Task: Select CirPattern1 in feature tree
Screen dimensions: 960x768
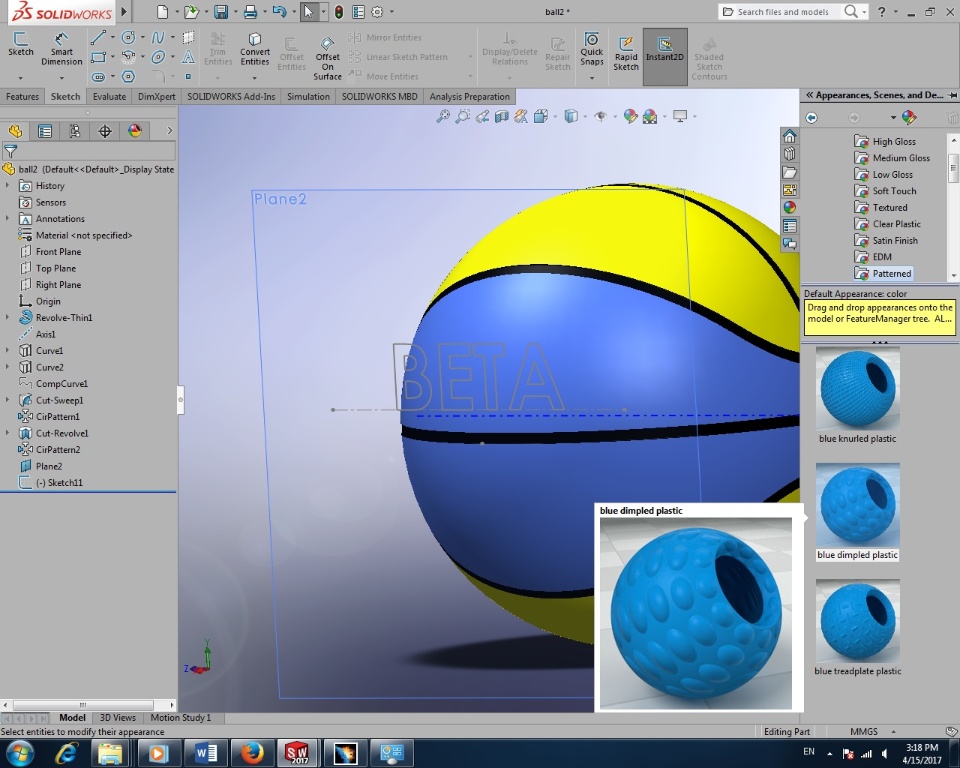Action: [x=50, y=416]
